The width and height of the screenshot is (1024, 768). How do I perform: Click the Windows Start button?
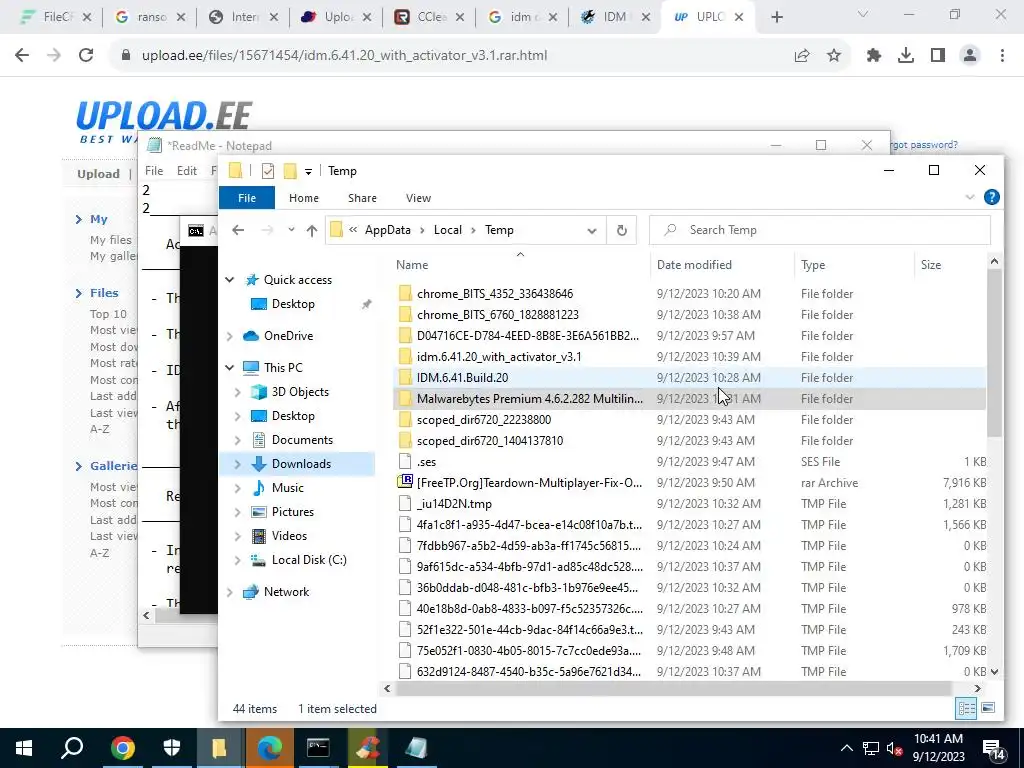[24, 748]
